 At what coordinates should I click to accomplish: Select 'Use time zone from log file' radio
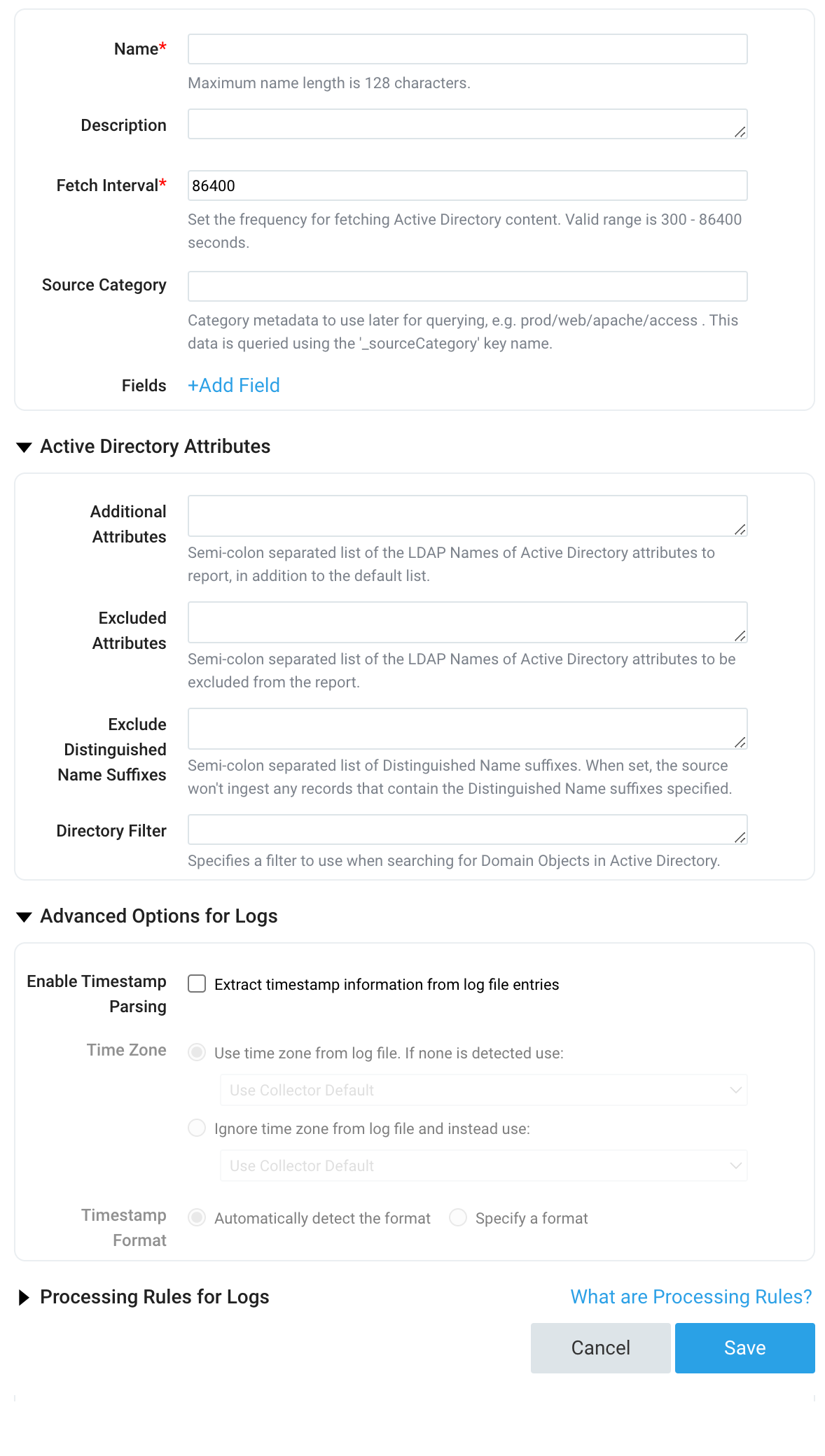tap(197, 1053)
